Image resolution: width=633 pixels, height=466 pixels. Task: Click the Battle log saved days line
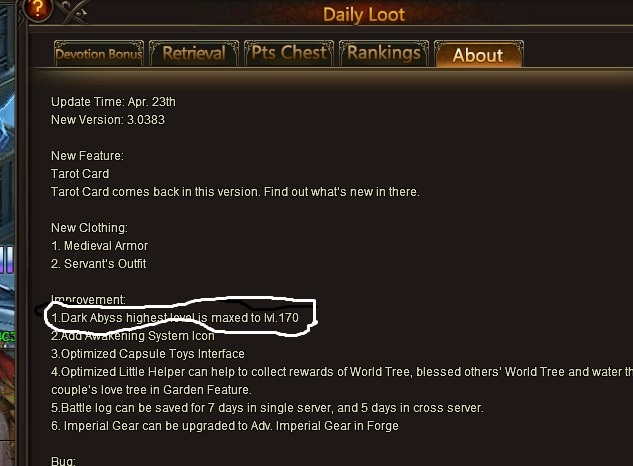267,408
